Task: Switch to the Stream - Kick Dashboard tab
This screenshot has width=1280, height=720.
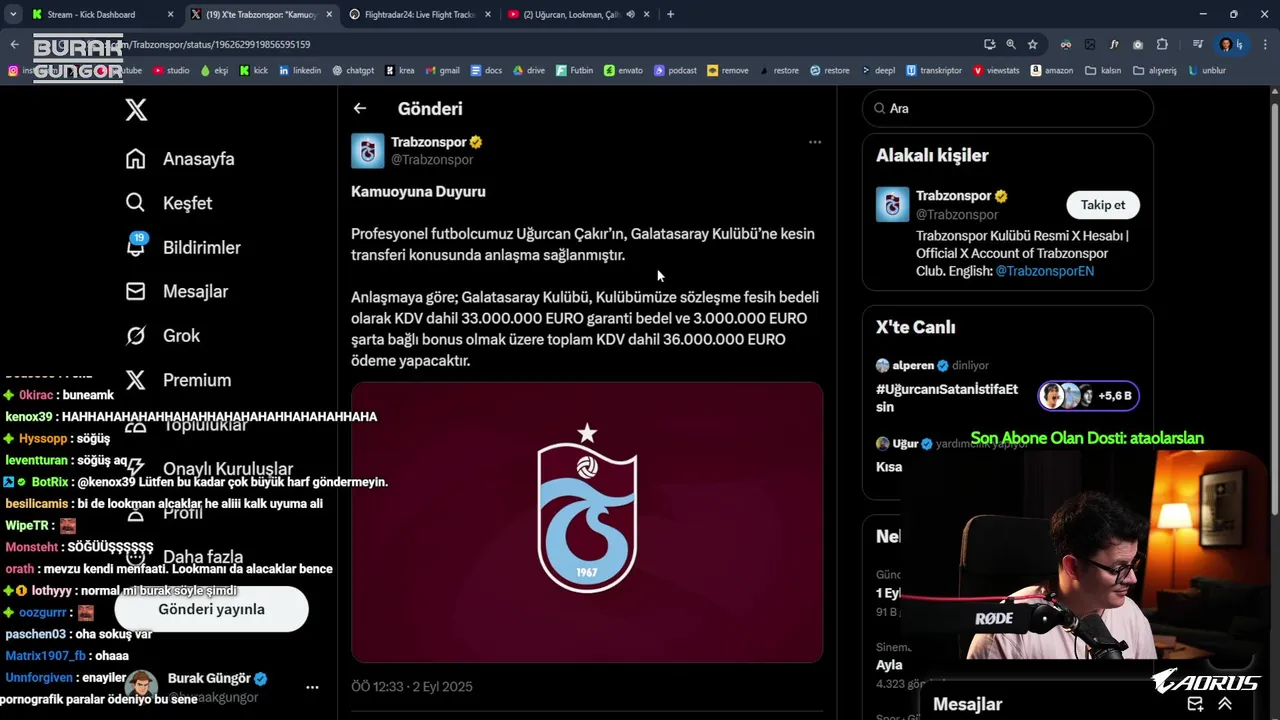Action: pos(101,14)
